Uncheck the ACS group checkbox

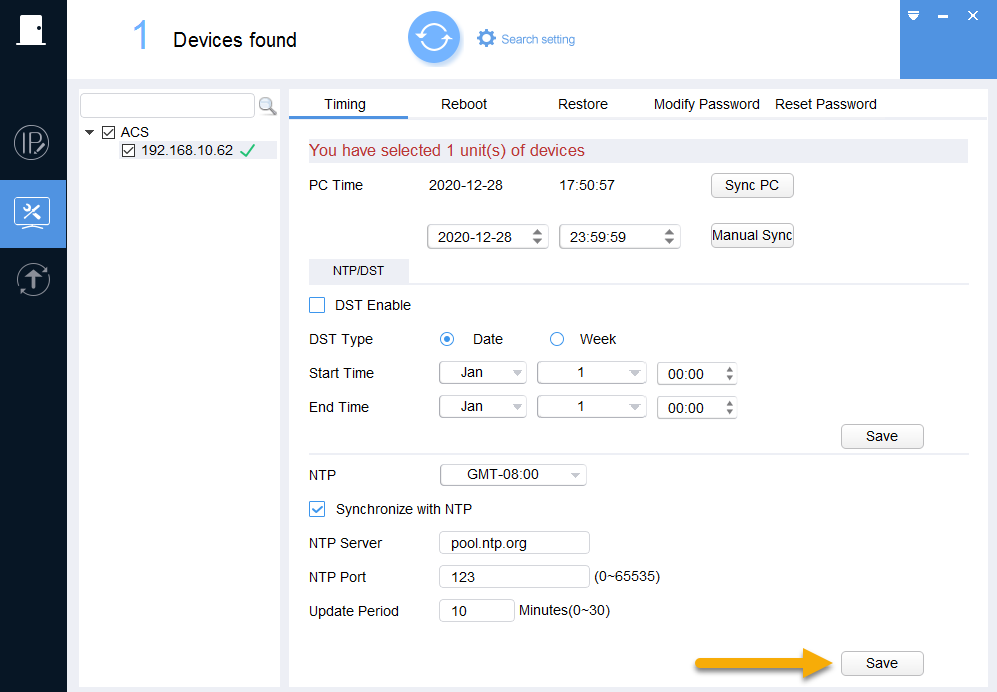109,132
